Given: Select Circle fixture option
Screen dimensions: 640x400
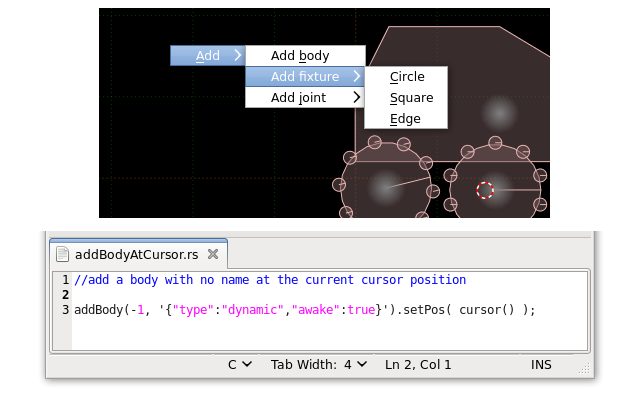Looking at the screenshot, I should pyautogui.click(x=406, y=77).
